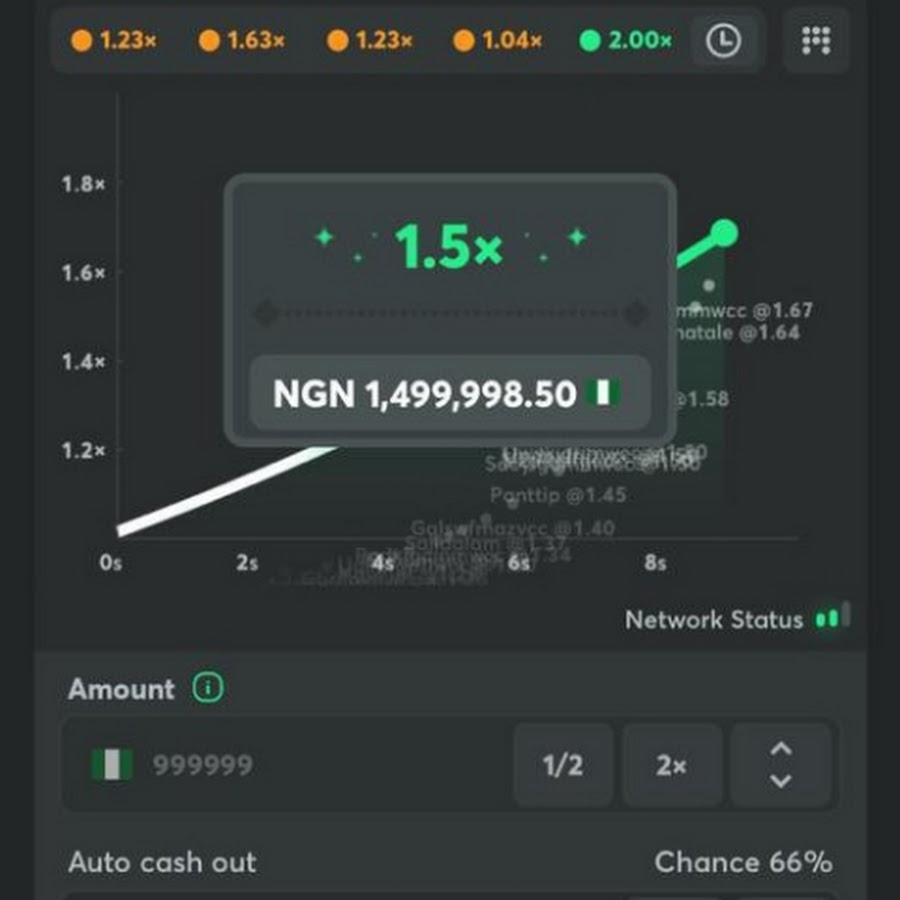Click the large 1.5× multiplier display
900x900 pixels.
click(449, 246)
